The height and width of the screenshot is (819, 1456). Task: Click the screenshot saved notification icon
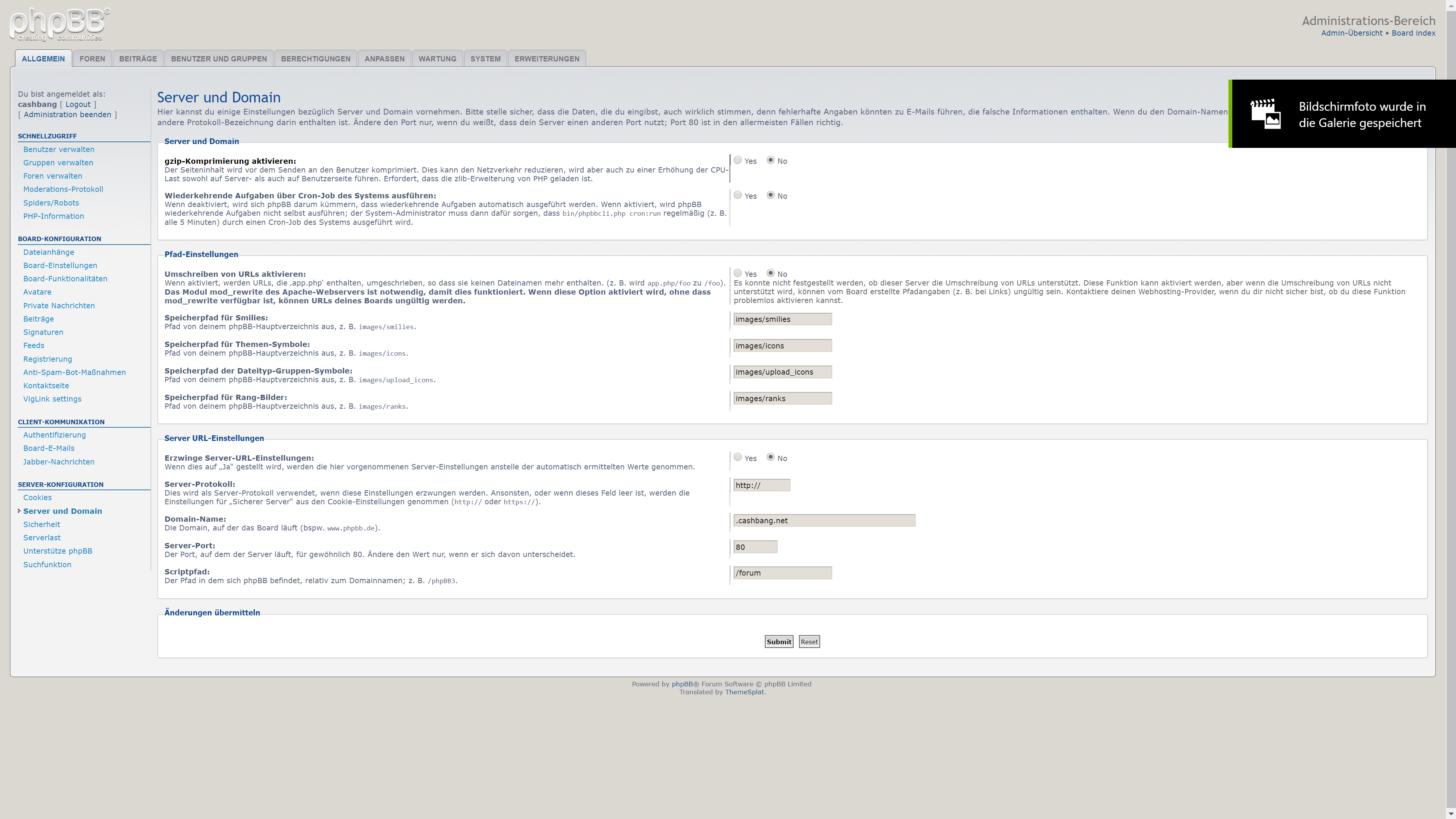pos(1265,114)
